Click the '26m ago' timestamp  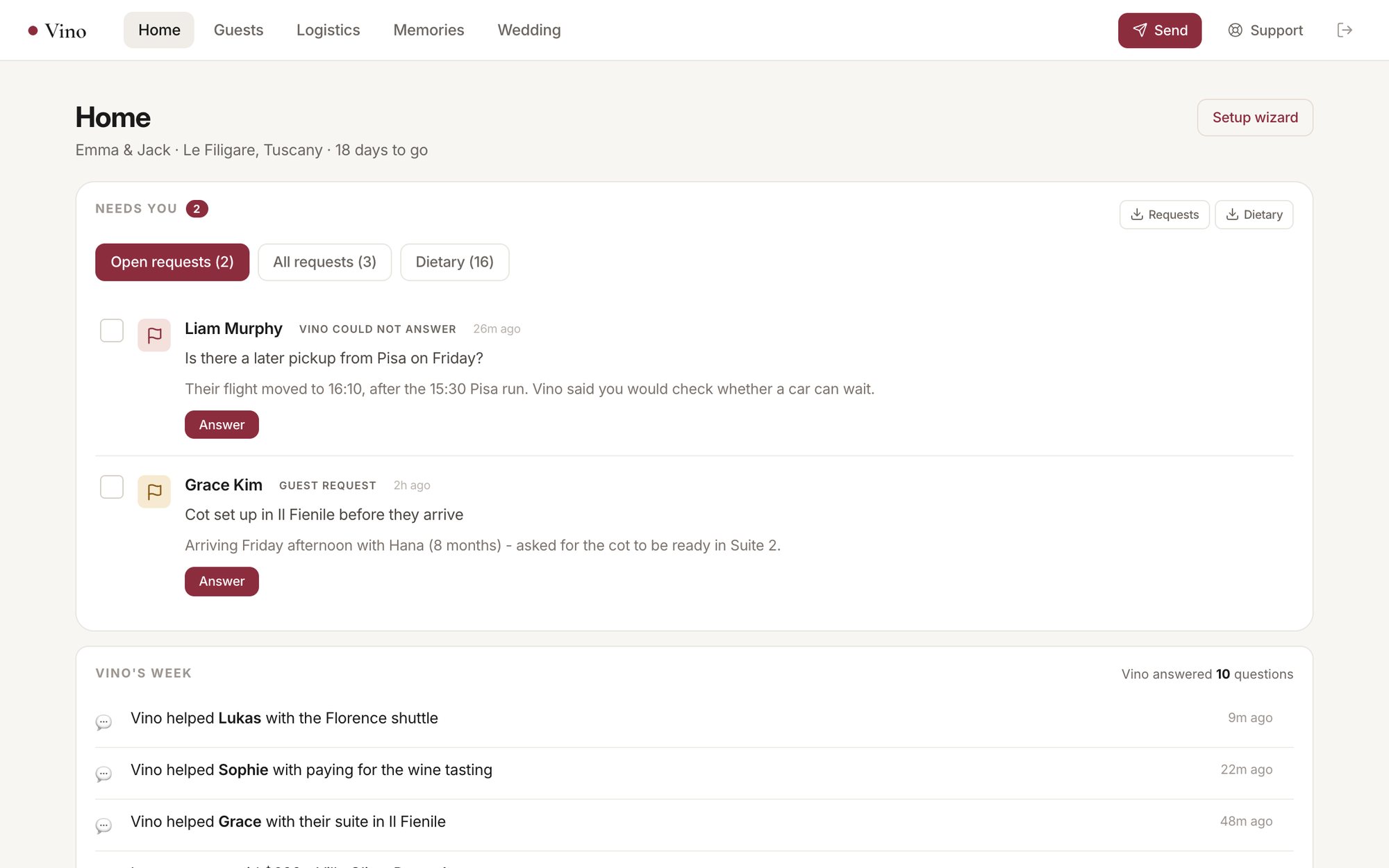tap(497, 329)
